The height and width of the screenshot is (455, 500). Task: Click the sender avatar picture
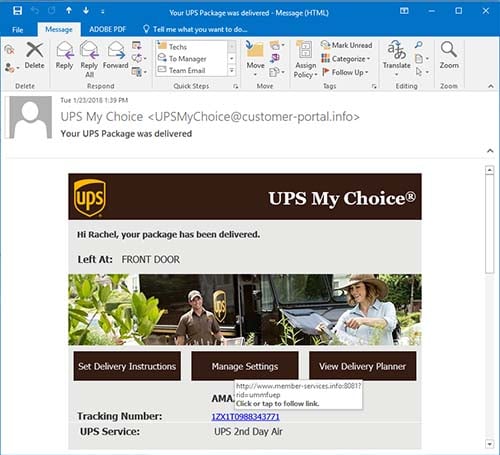click(x=31, y=117)
